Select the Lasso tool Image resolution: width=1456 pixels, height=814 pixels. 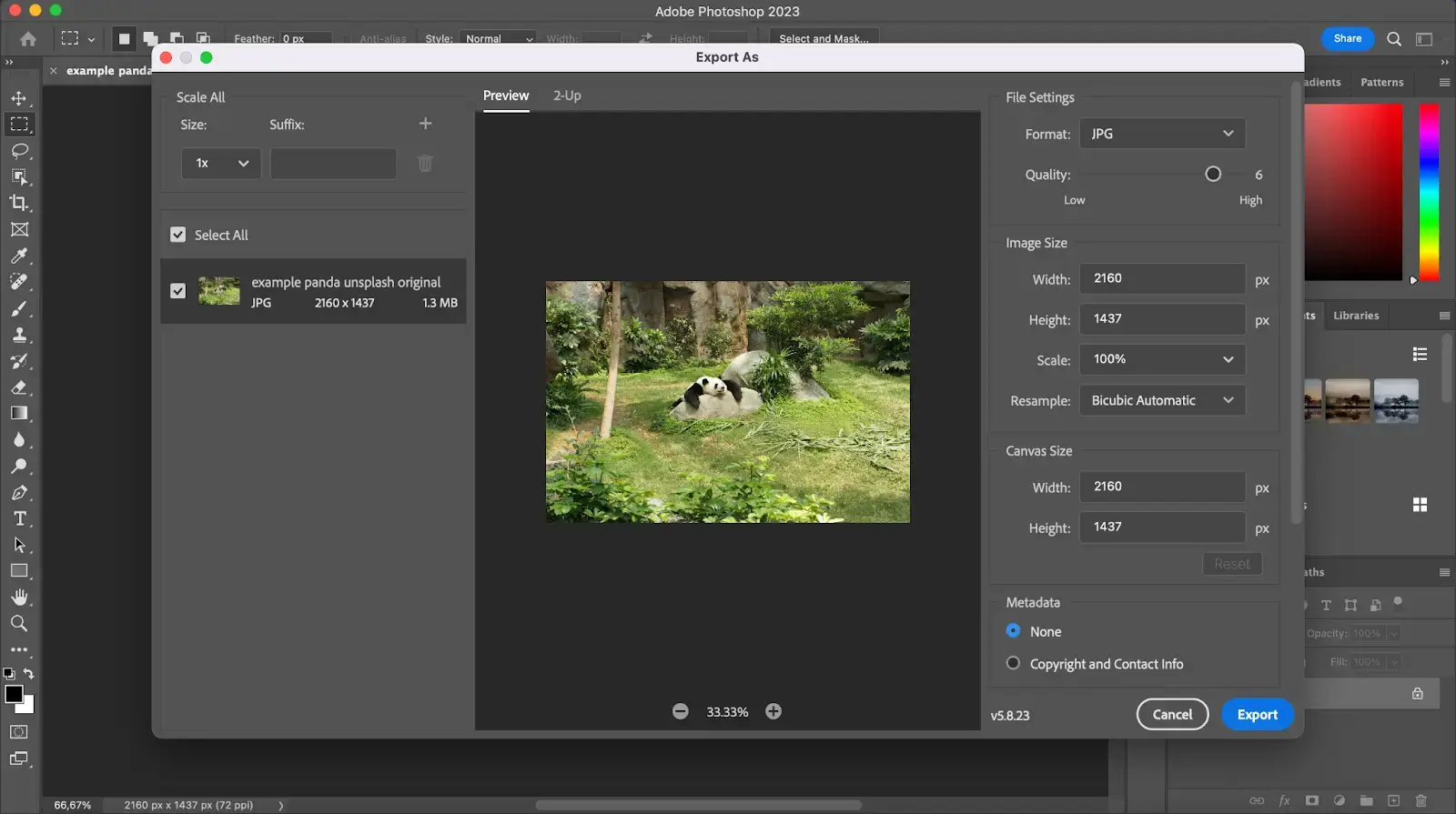click(19, 150)
